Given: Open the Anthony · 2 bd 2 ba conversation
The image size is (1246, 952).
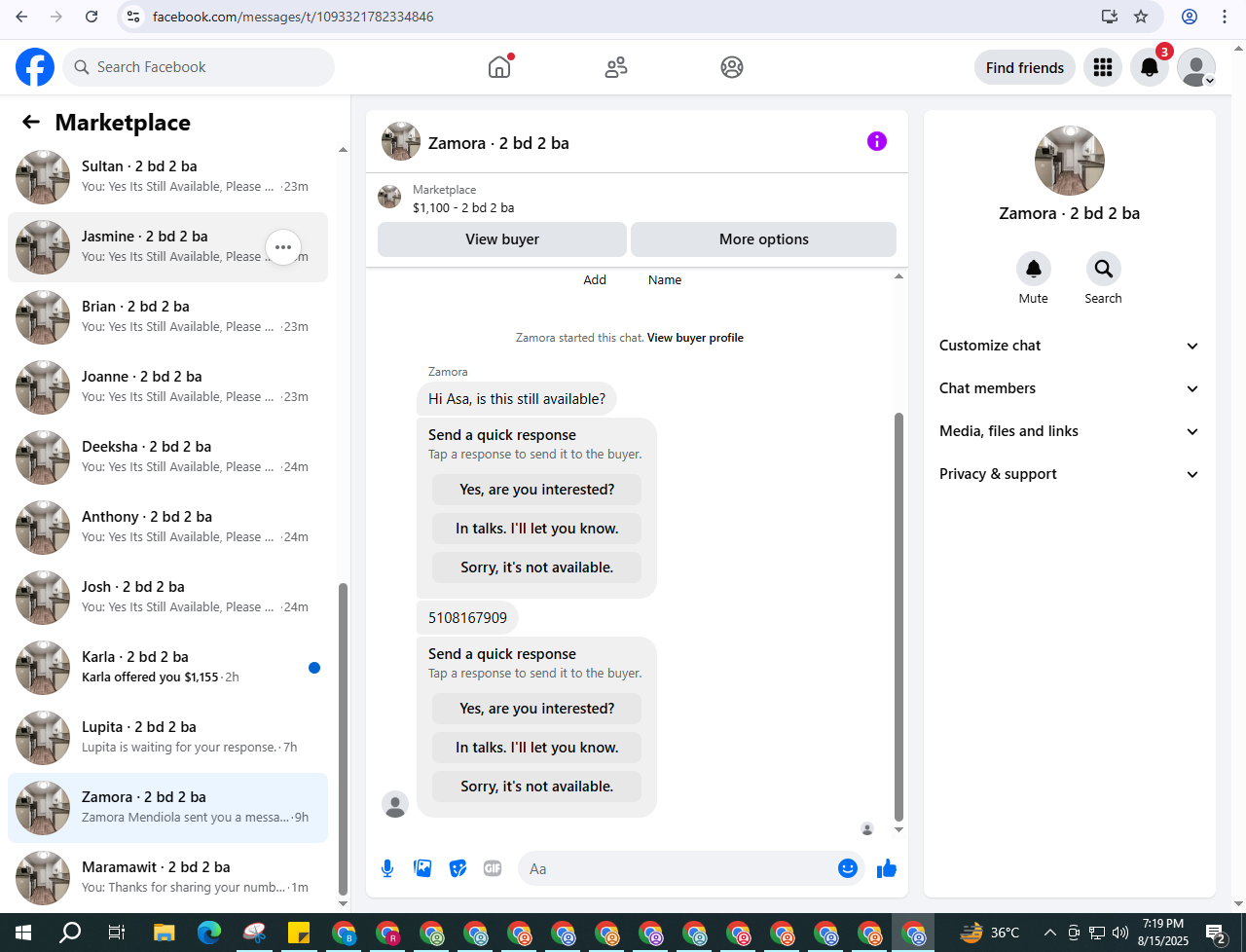Looking at the screenshot, I should (167, 528).
